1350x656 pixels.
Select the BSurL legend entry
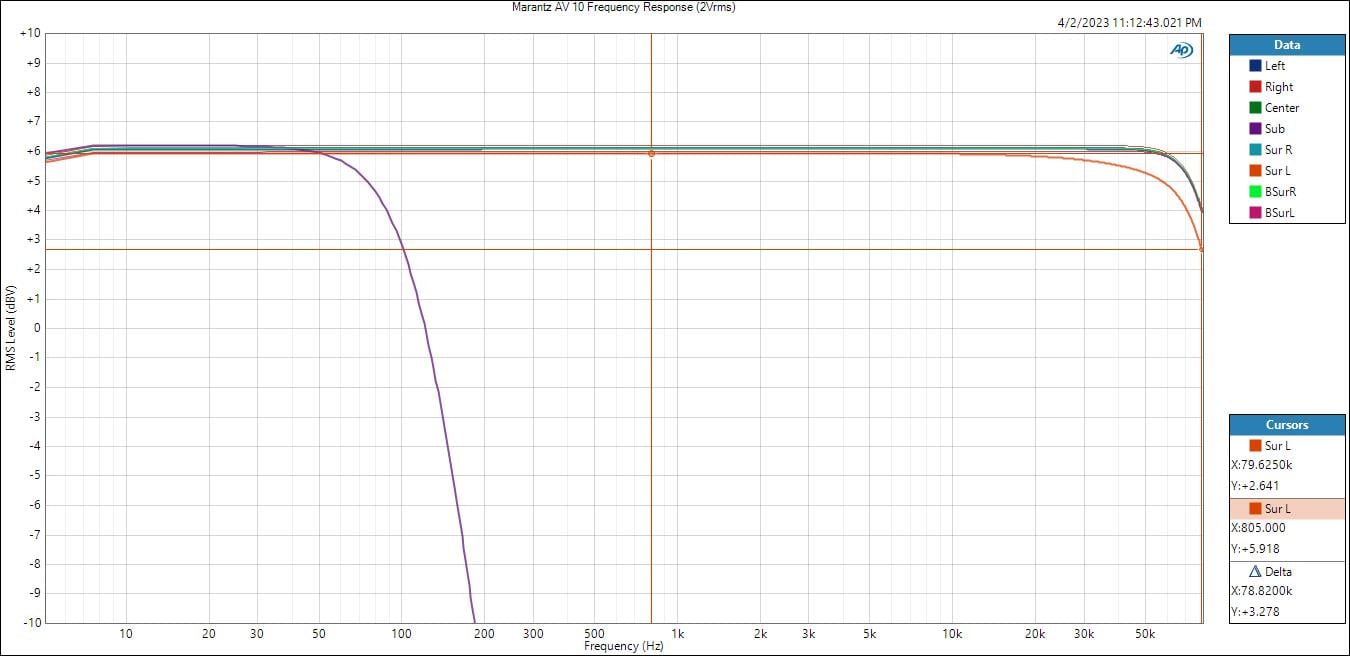pyautogui.click(x=1280, y=213)
